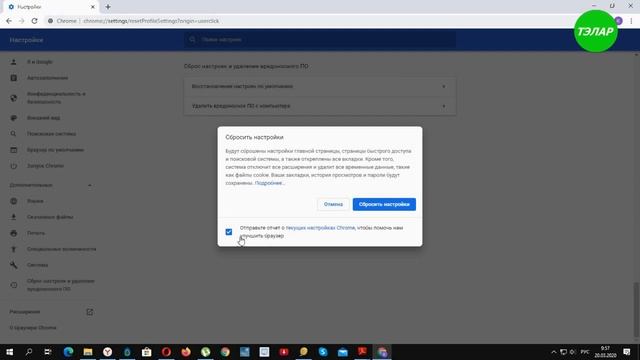Select Я и Google in settings sidebar

[40, 62]
